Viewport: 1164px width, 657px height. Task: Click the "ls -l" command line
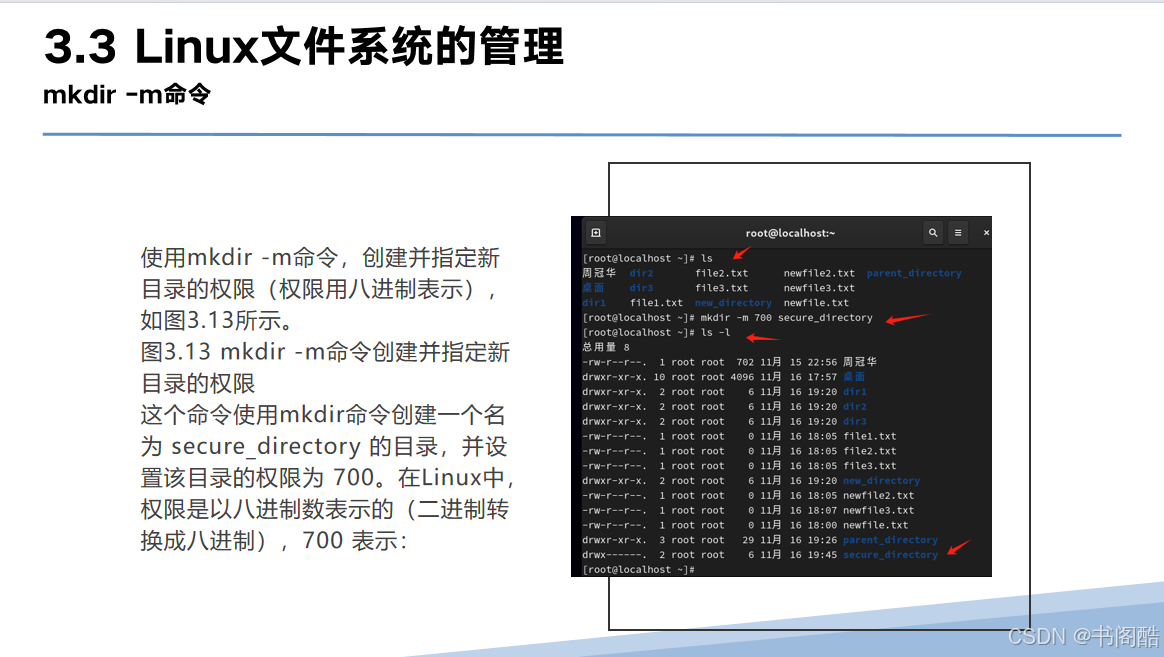716,333
